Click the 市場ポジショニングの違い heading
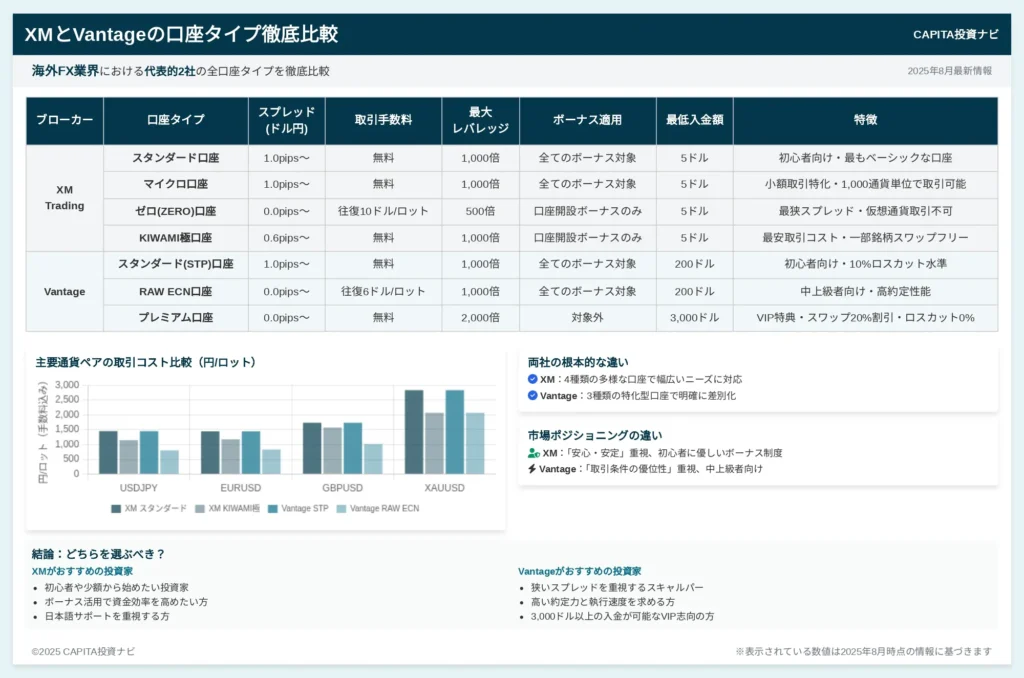1024x678 pixels. point(595,436)
